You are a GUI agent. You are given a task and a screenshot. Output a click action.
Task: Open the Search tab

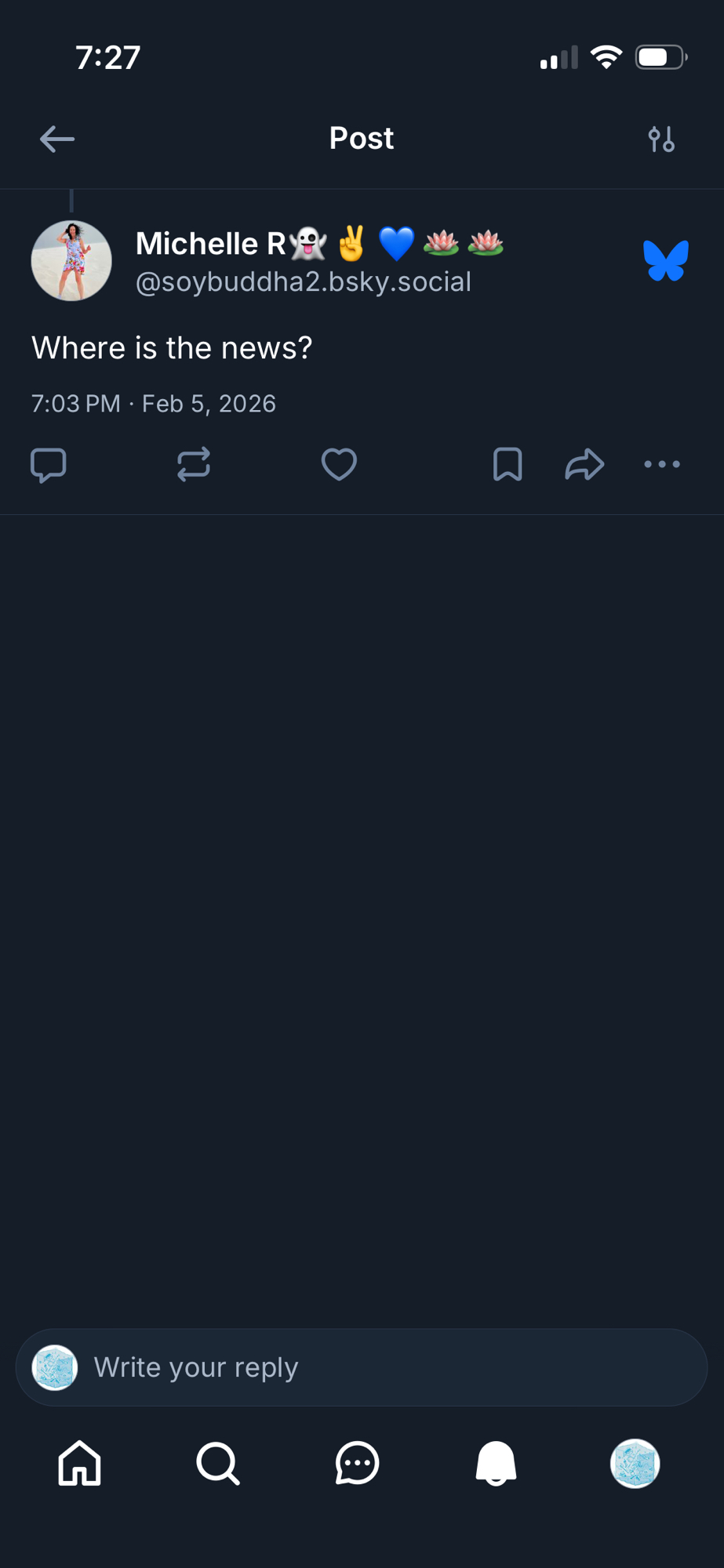point(218,1463)
